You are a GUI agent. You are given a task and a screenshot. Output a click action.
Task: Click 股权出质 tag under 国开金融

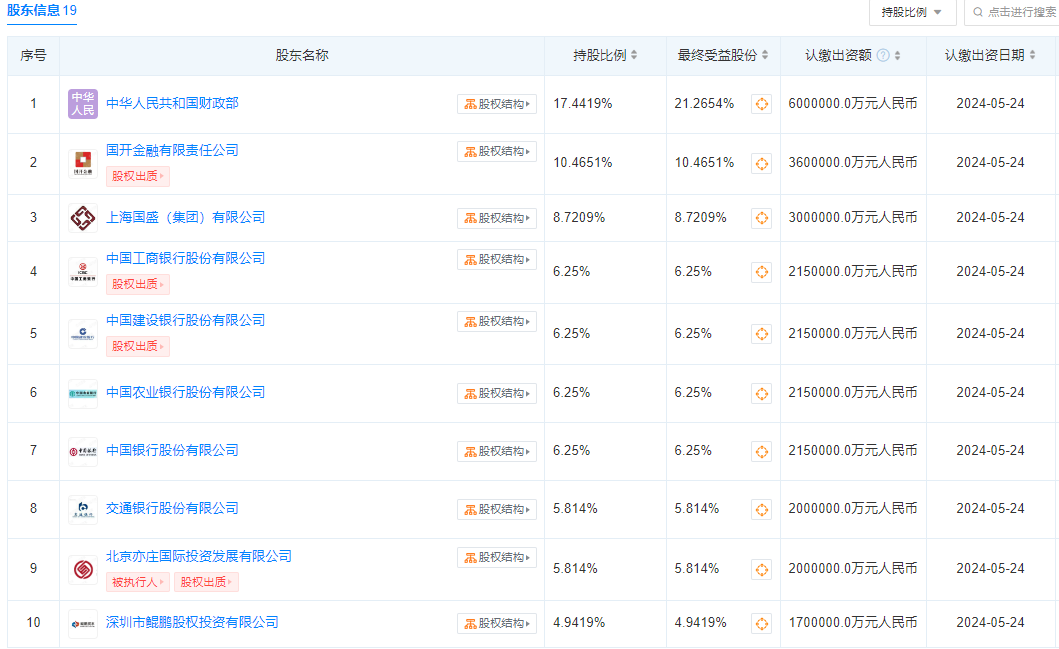coord(138,176)
